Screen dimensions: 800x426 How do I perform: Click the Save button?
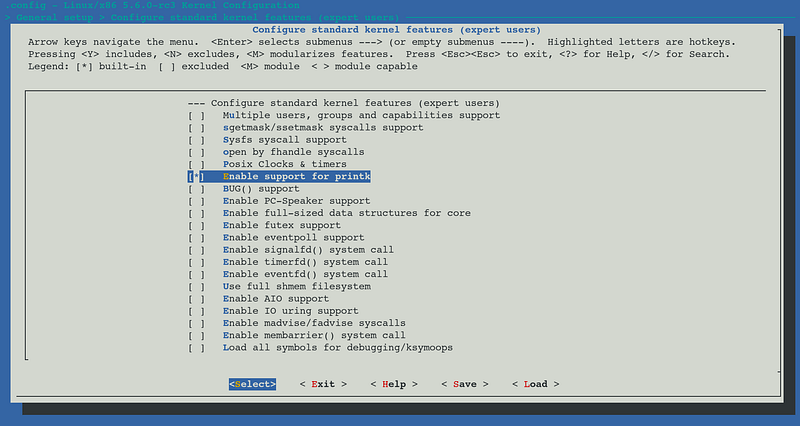coord(464,384)
